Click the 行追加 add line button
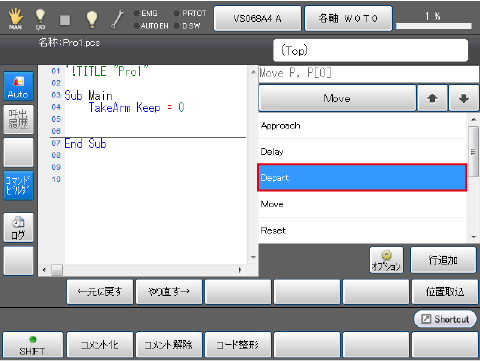This screenshot has height=361, width=480. tap(443, 260)
